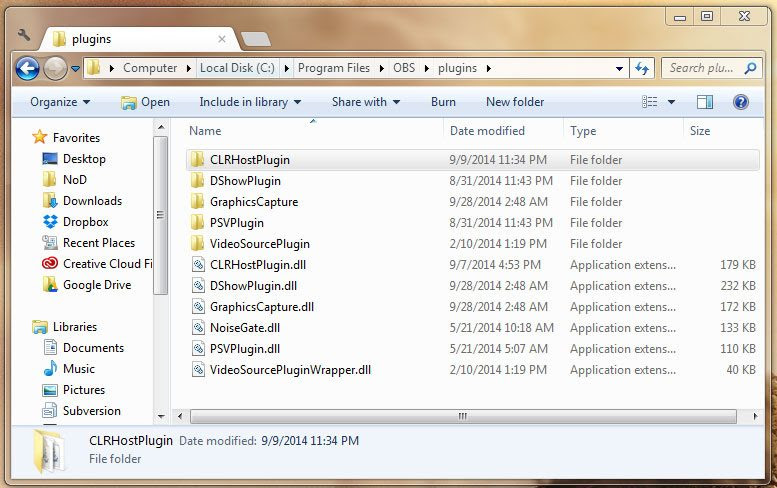
Task: Click the change view icon
Action: click(650, 102)
